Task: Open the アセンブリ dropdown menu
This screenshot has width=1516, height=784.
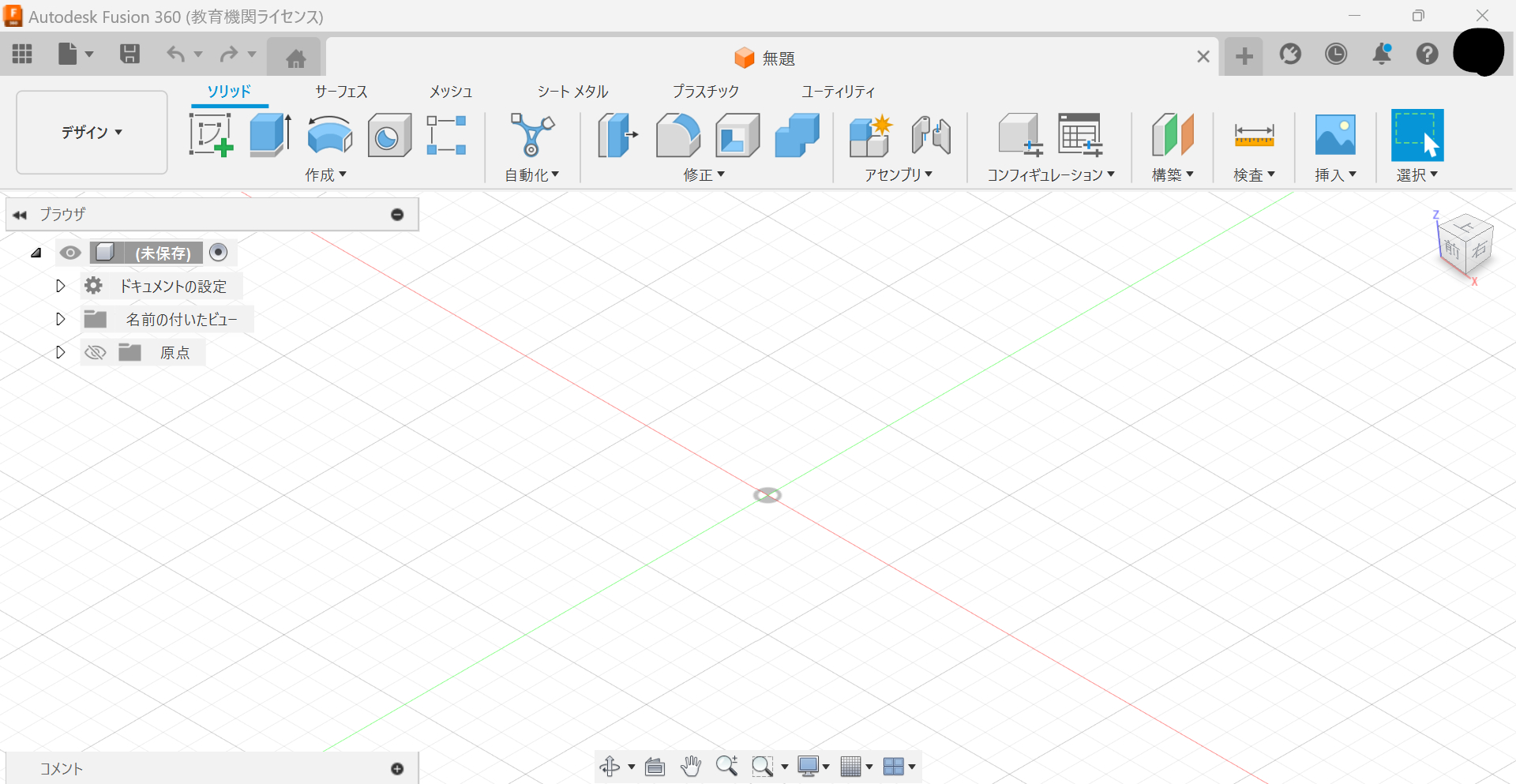Action: (x=899, y=174)
